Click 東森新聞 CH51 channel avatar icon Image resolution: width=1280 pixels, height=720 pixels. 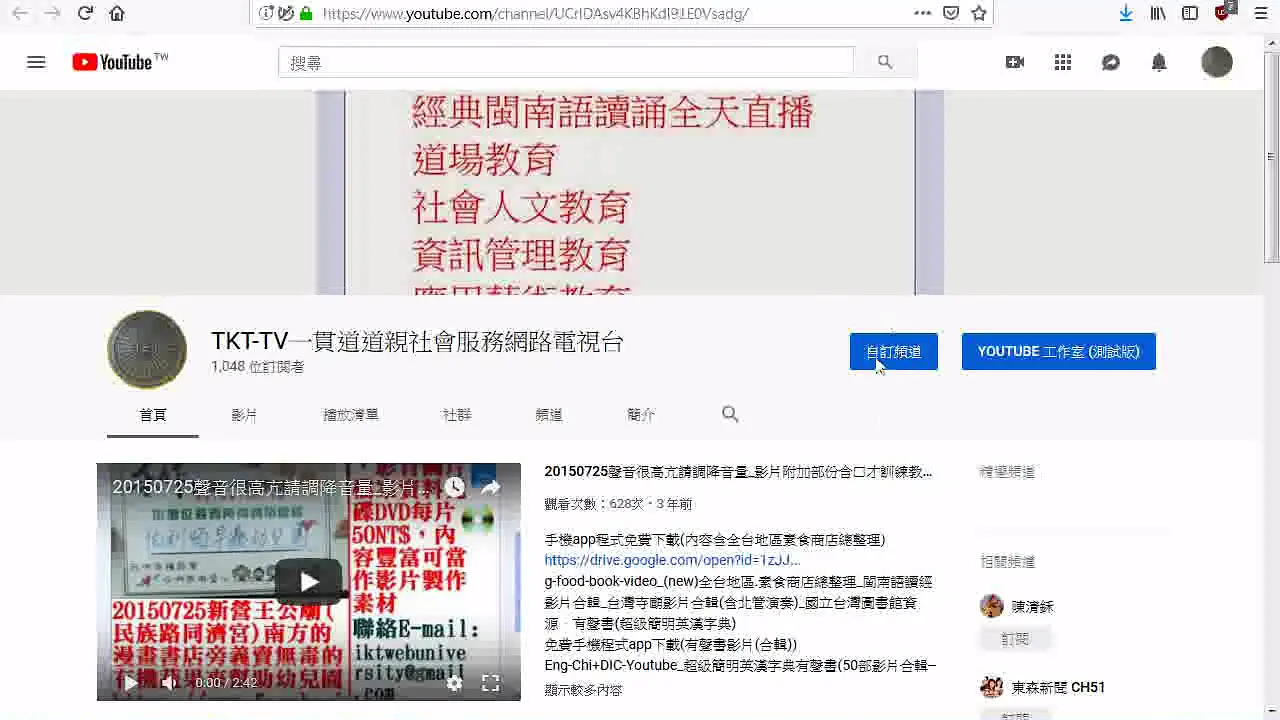coord(992,687)
